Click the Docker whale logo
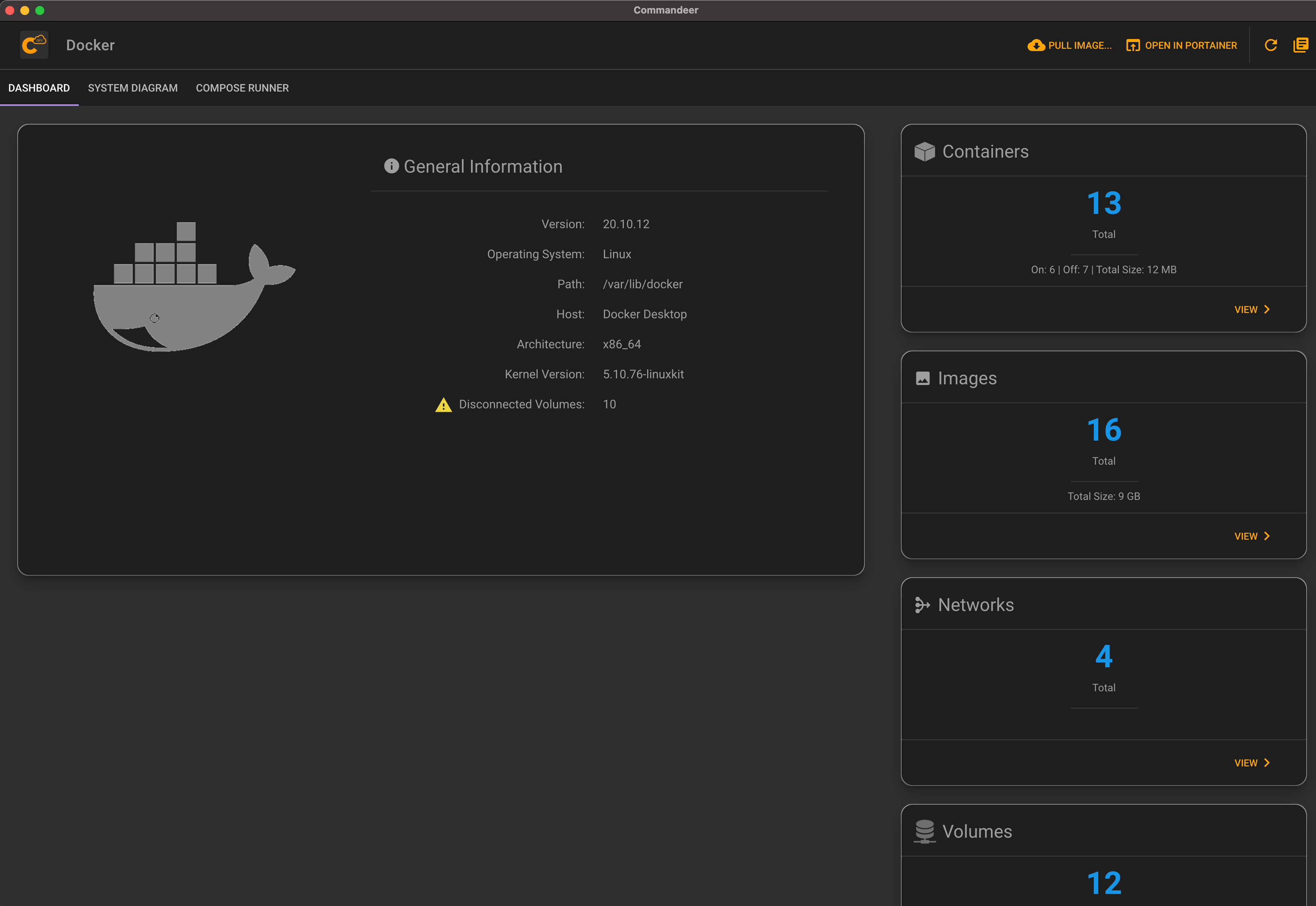This screenshot has height=906, width=1316. [194, 287]
